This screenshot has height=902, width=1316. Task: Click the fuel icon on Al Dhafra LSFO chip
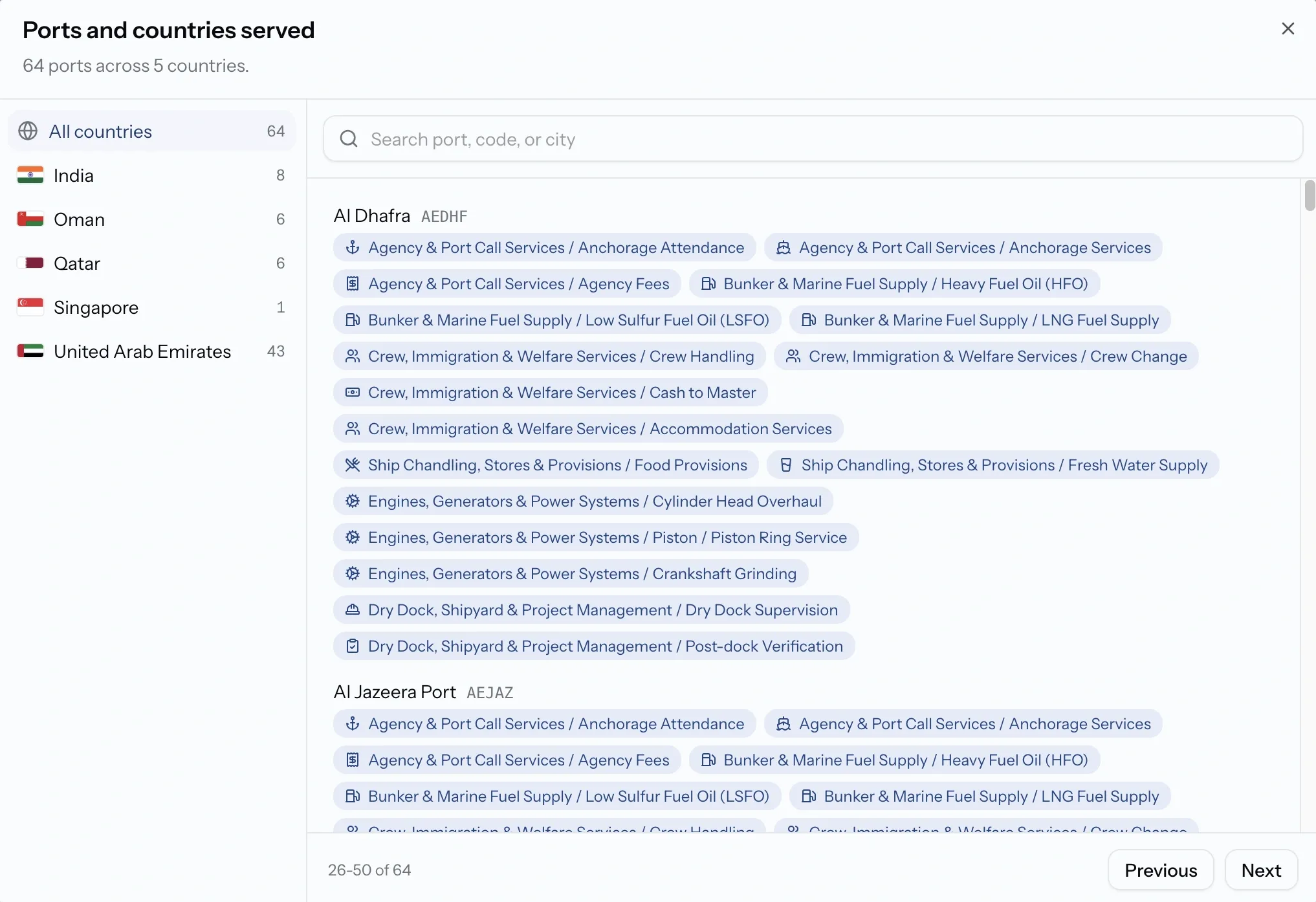(x=353, y=320)
